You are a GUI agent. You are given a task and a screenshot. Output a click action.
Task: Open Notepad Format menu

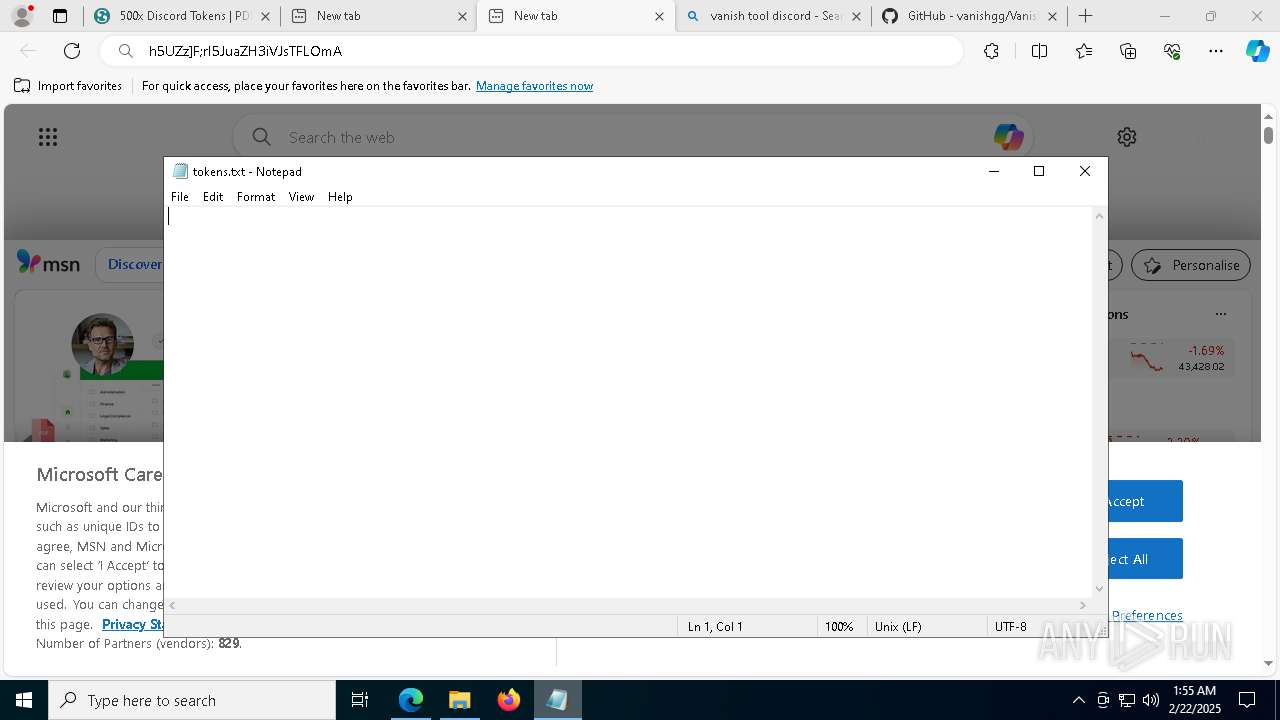pyautogui.click(x=256, y=197)
